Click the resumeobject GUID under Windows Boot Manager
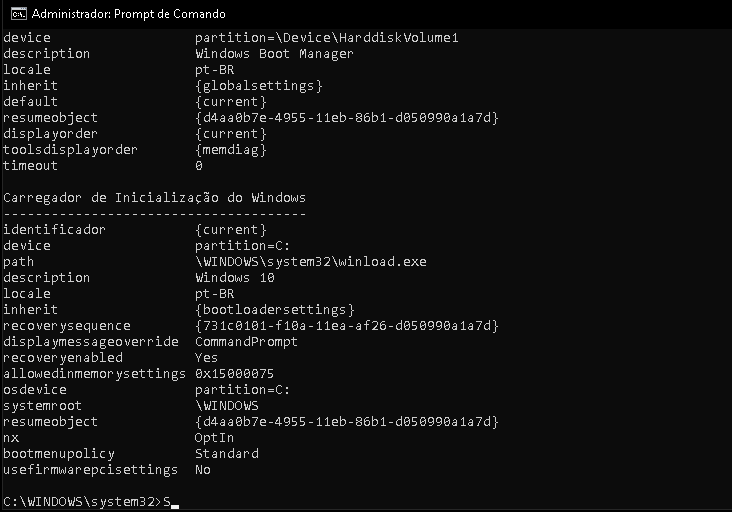This screenshot has width=732, height=512. tap(347, 118)
